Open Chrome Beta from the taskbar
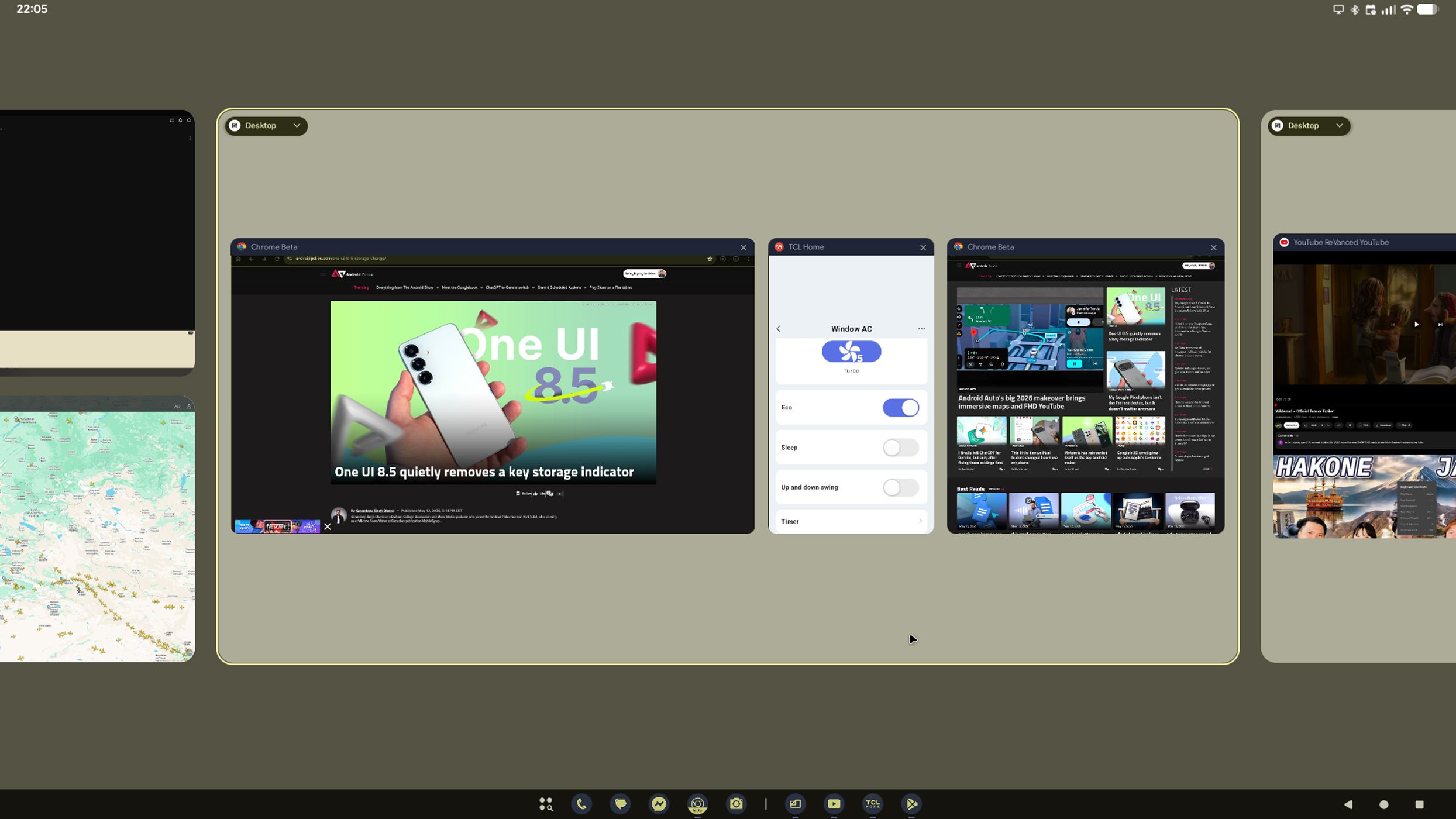1456x819 pixels. 697,804
